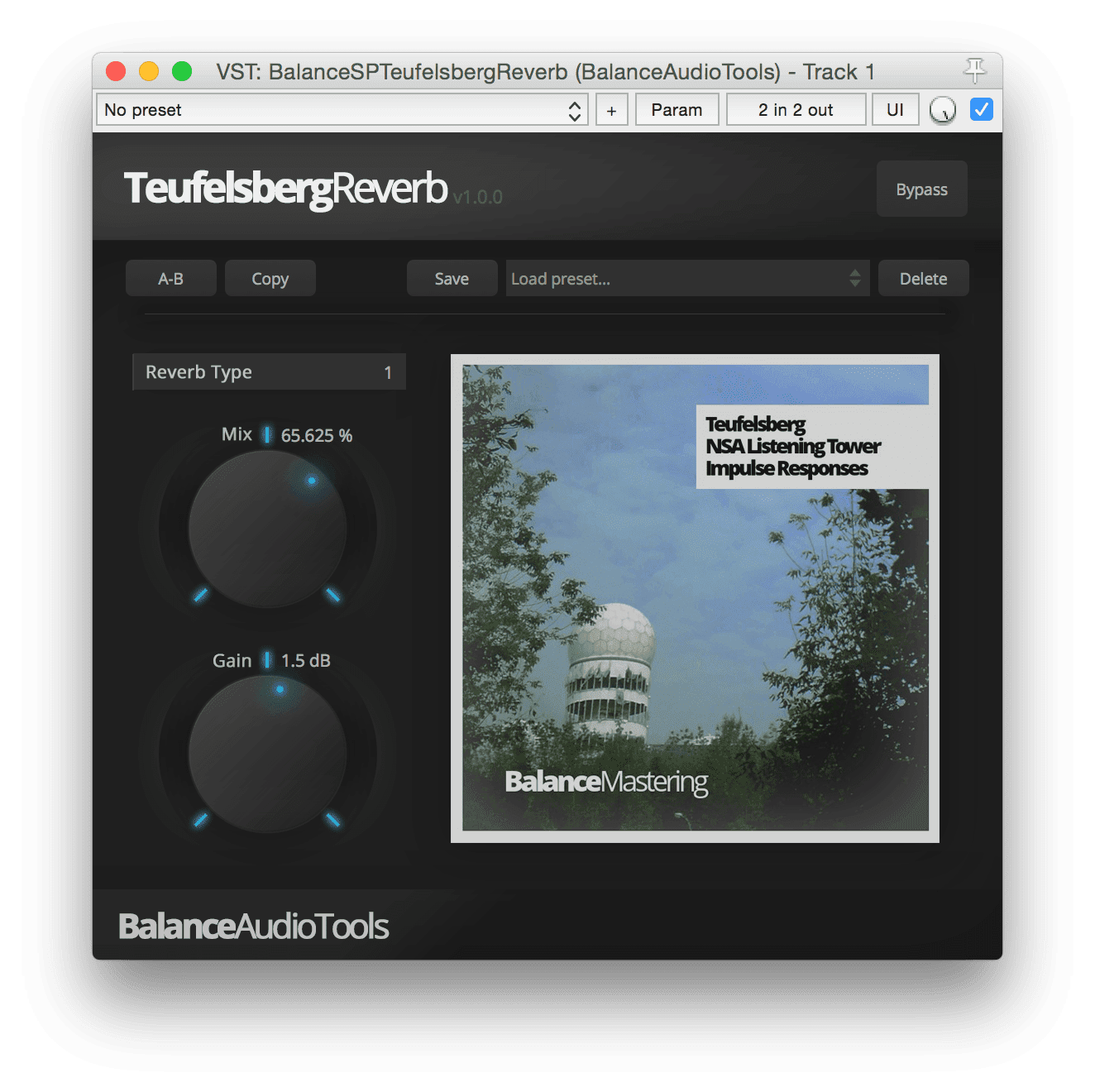The width and height of the screenshot is (1095, 1092).
Task: Click the Reverb Type value 1
Action: click(388, 372)
